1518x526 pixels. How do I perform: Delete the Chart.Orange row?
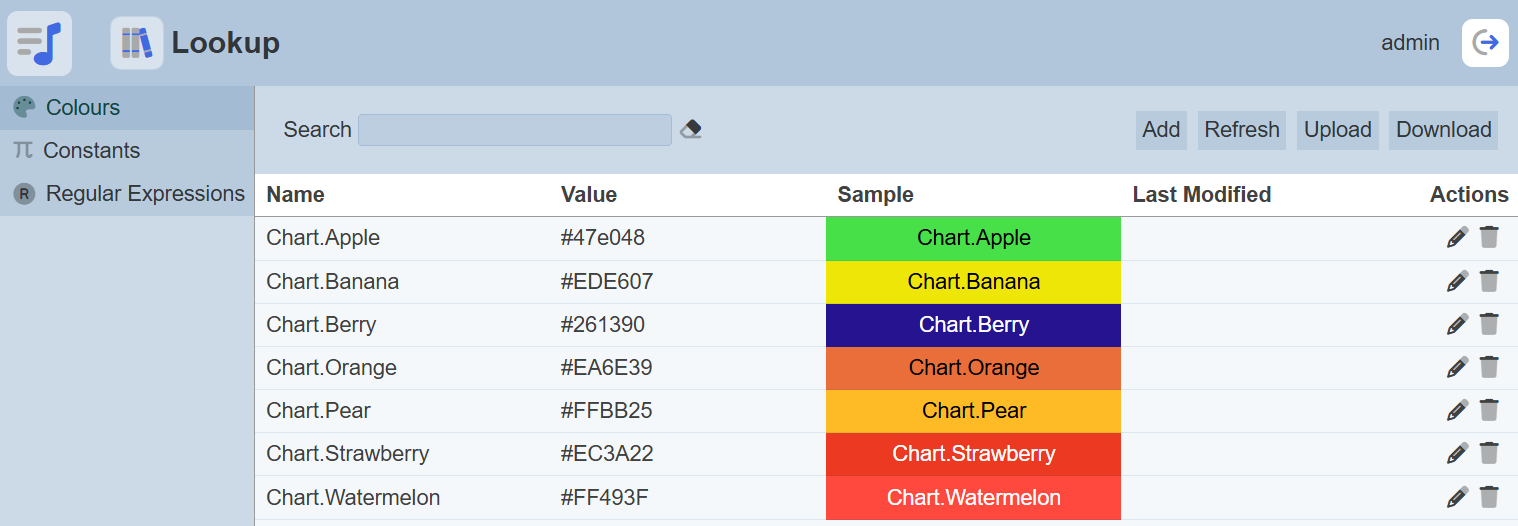[1489, 367]
